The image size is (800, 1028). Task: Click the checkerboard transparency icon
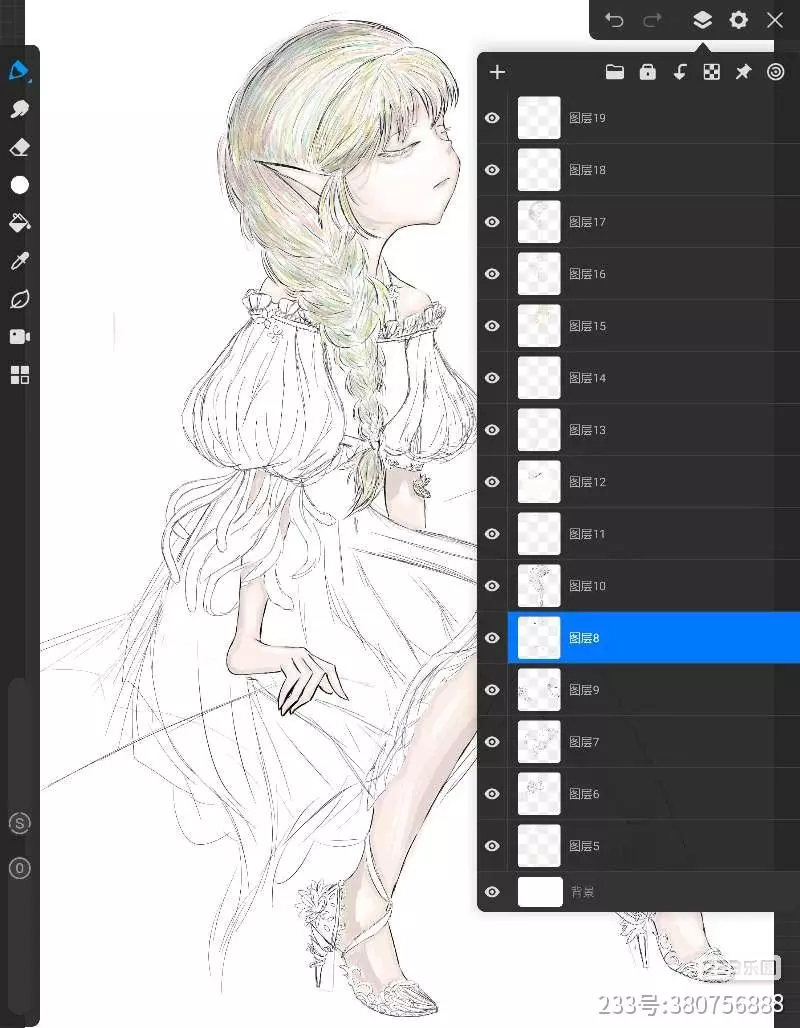coord(711,72)
